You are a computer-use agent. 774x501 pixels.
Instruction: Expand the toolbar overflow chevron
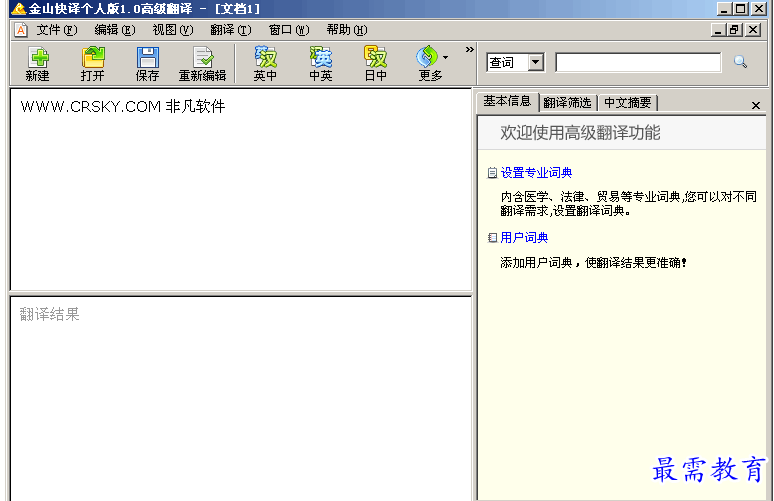point(469,49)
